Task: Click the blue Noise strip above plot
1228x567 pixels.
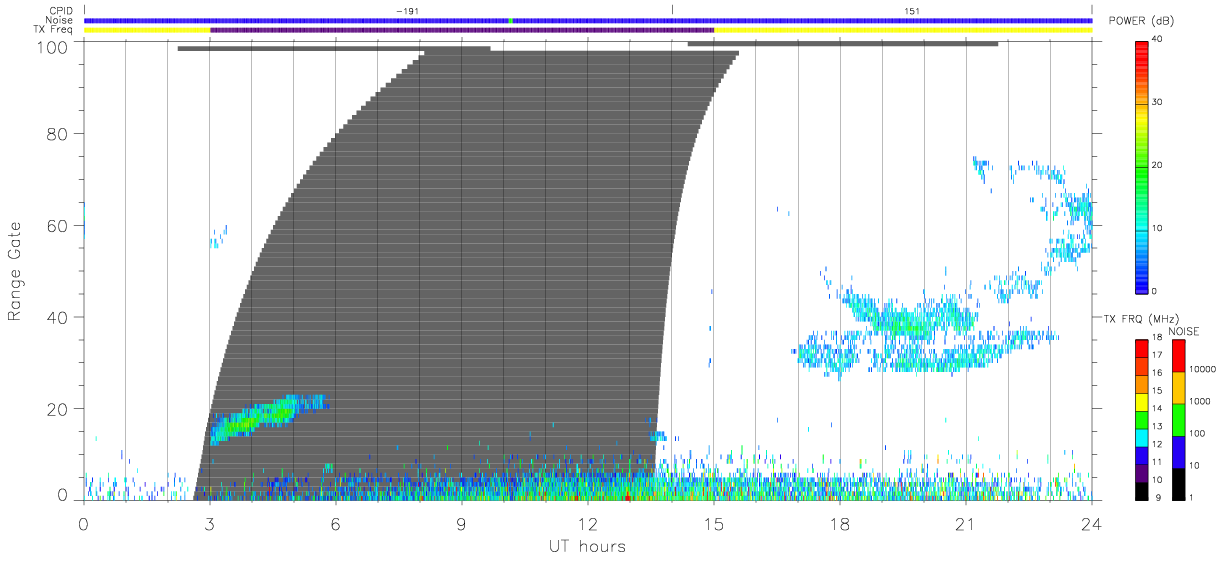Action: tap(588, 20)
